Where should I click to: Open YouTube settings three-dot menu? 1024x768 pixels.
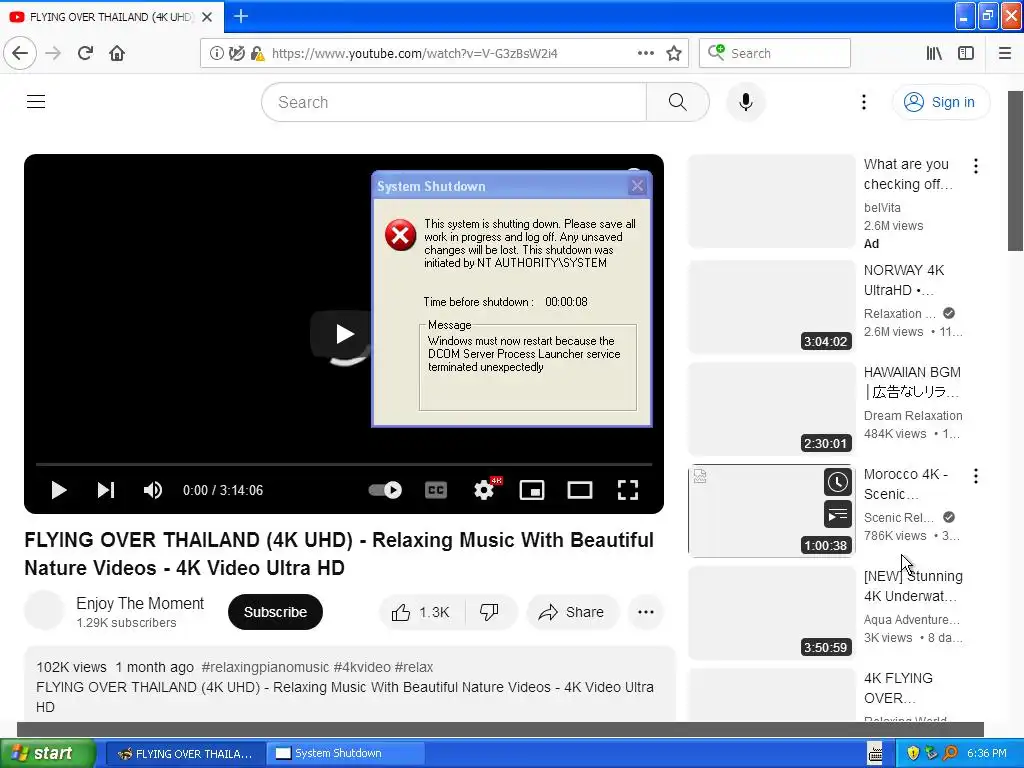863,102
